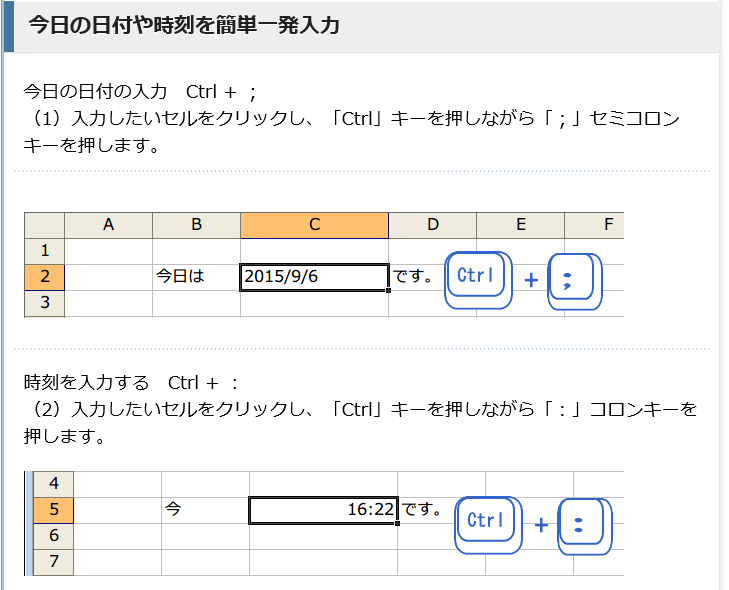Viewport: 729px width, 590px height.
Task: Click the blue plus sign beside colon key
Action: (541, 524)
